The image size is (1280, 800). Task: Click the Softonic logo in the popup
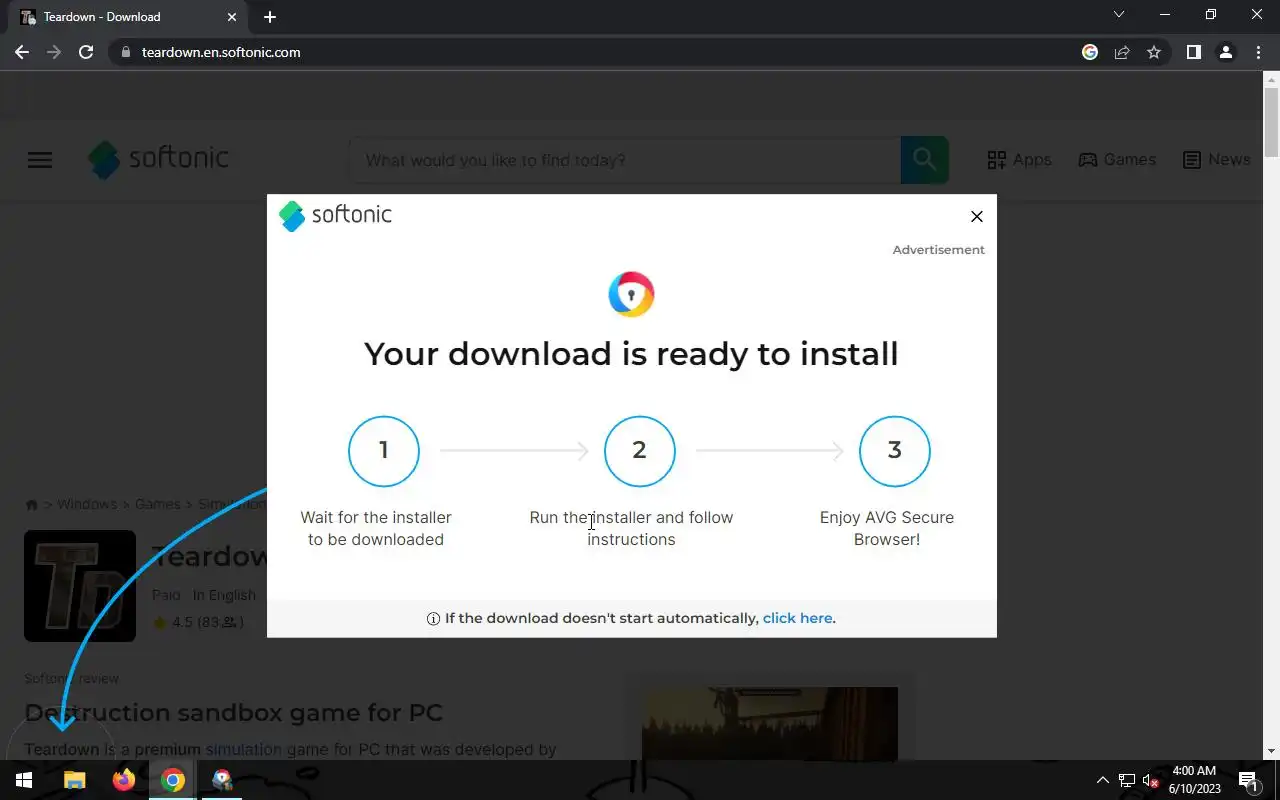[335, 215]
